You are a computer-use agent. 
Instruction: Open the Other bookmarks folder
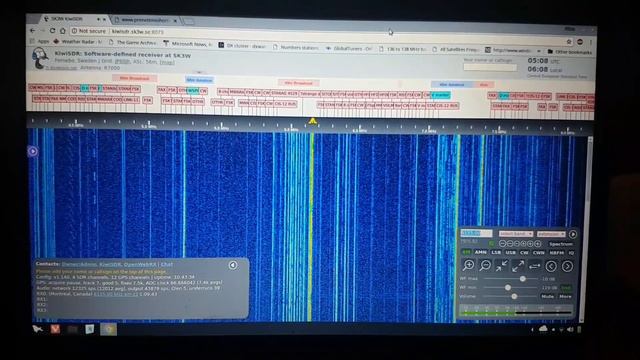click(x=569, y=52)
